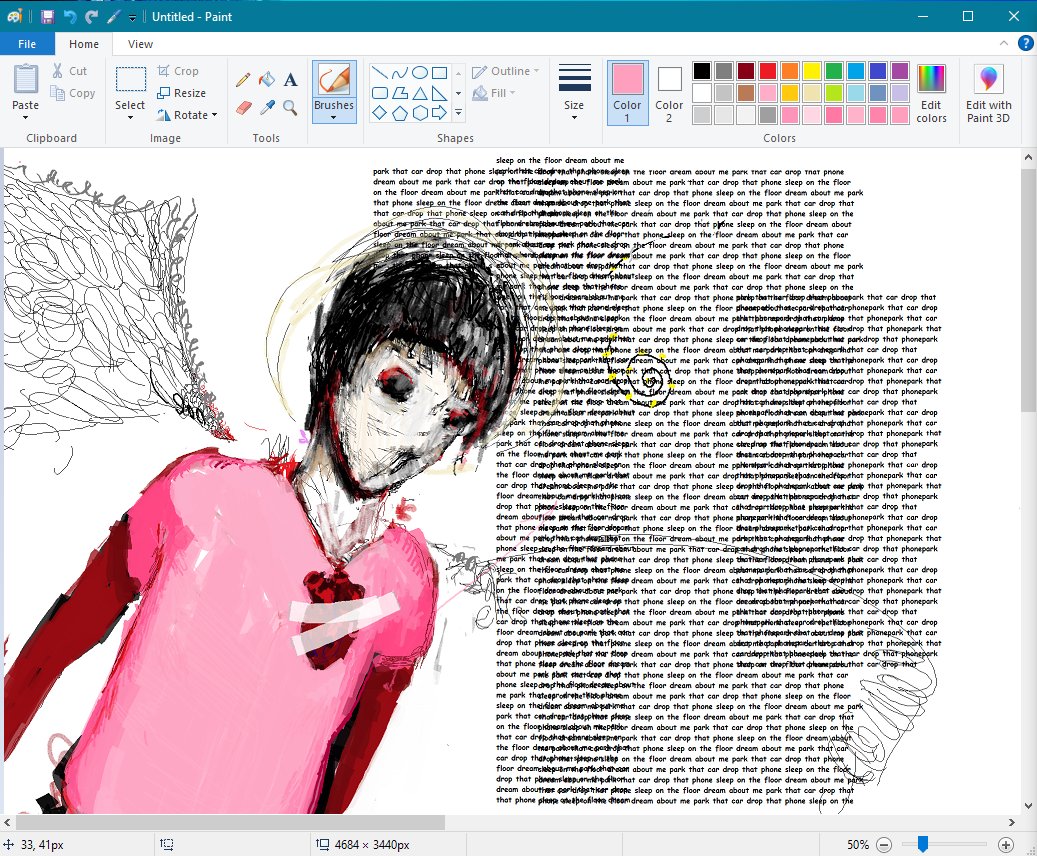This screenshot has width=1037, height=856.
Task: Click Edit with Paint 3D icon
Action: 988,79
